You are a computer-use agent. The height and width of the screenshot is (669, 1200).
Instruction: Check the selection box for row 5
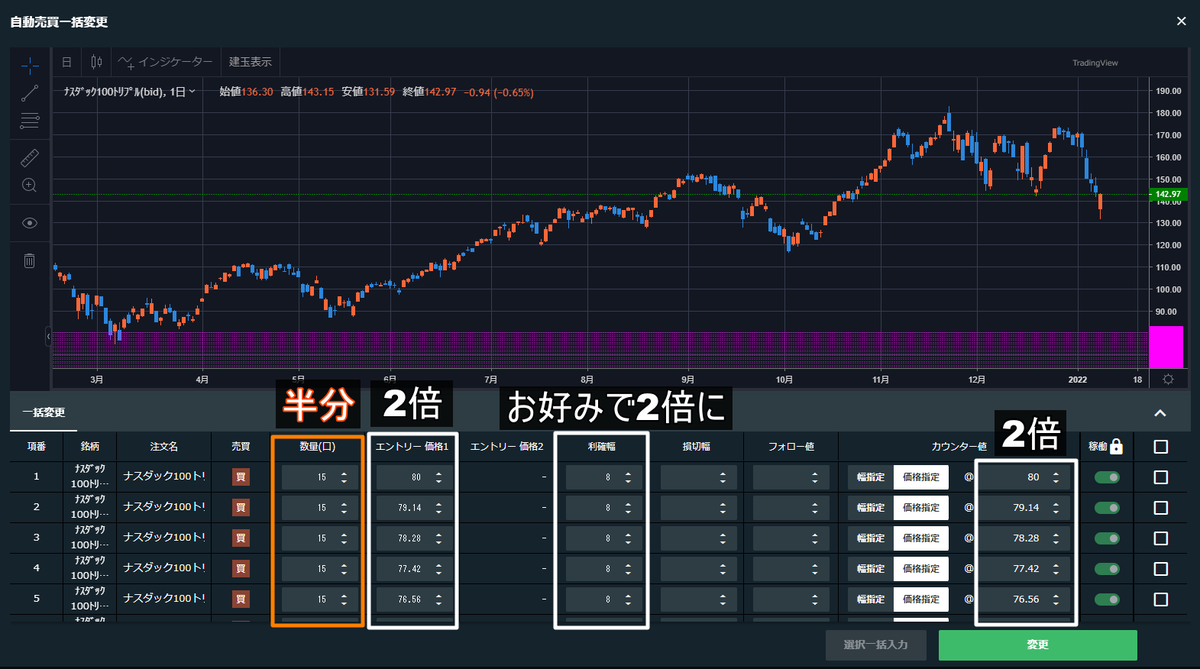(x=1160, y=600)
